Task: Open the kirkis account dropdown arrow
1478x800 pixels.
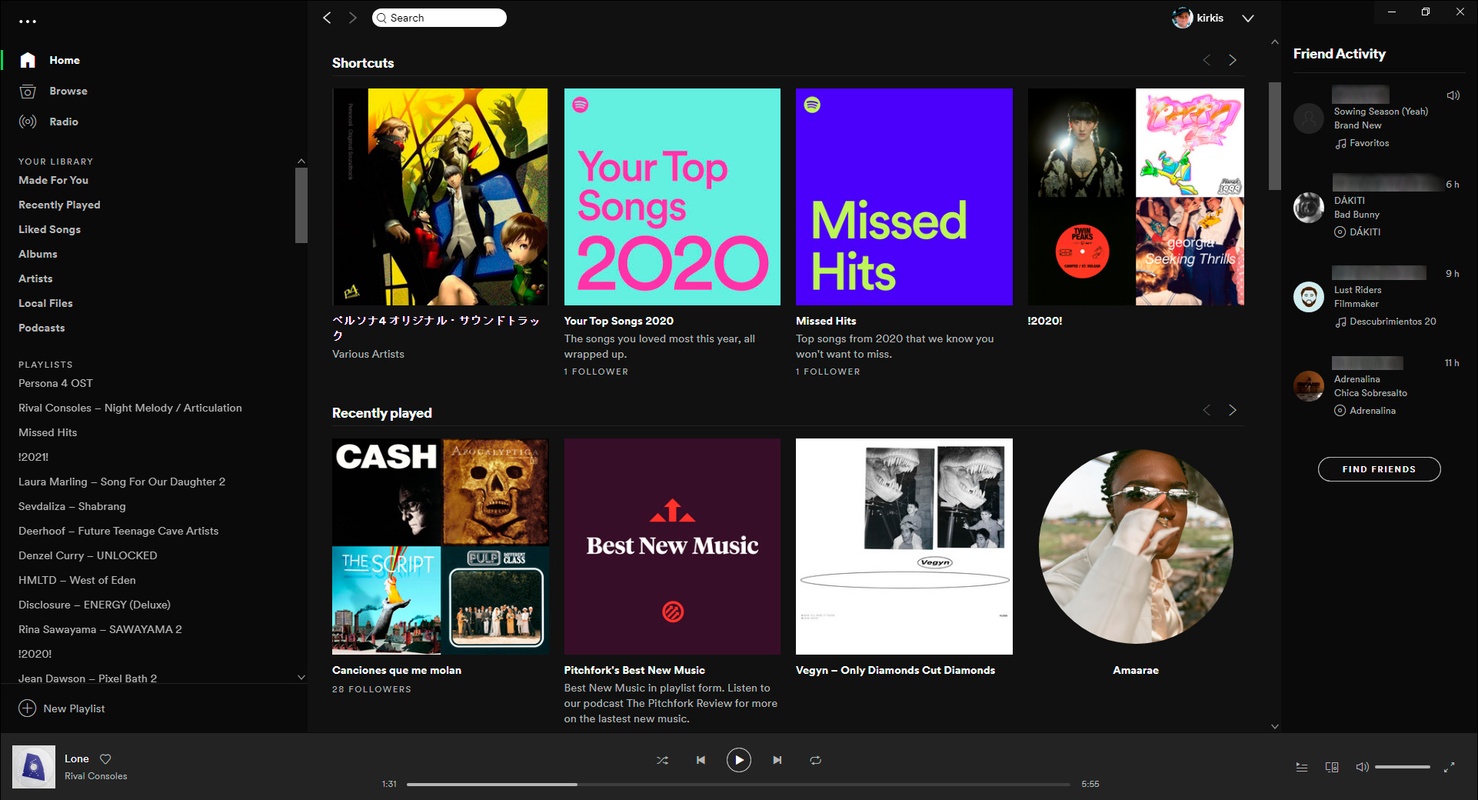Action: (1247, 18)
